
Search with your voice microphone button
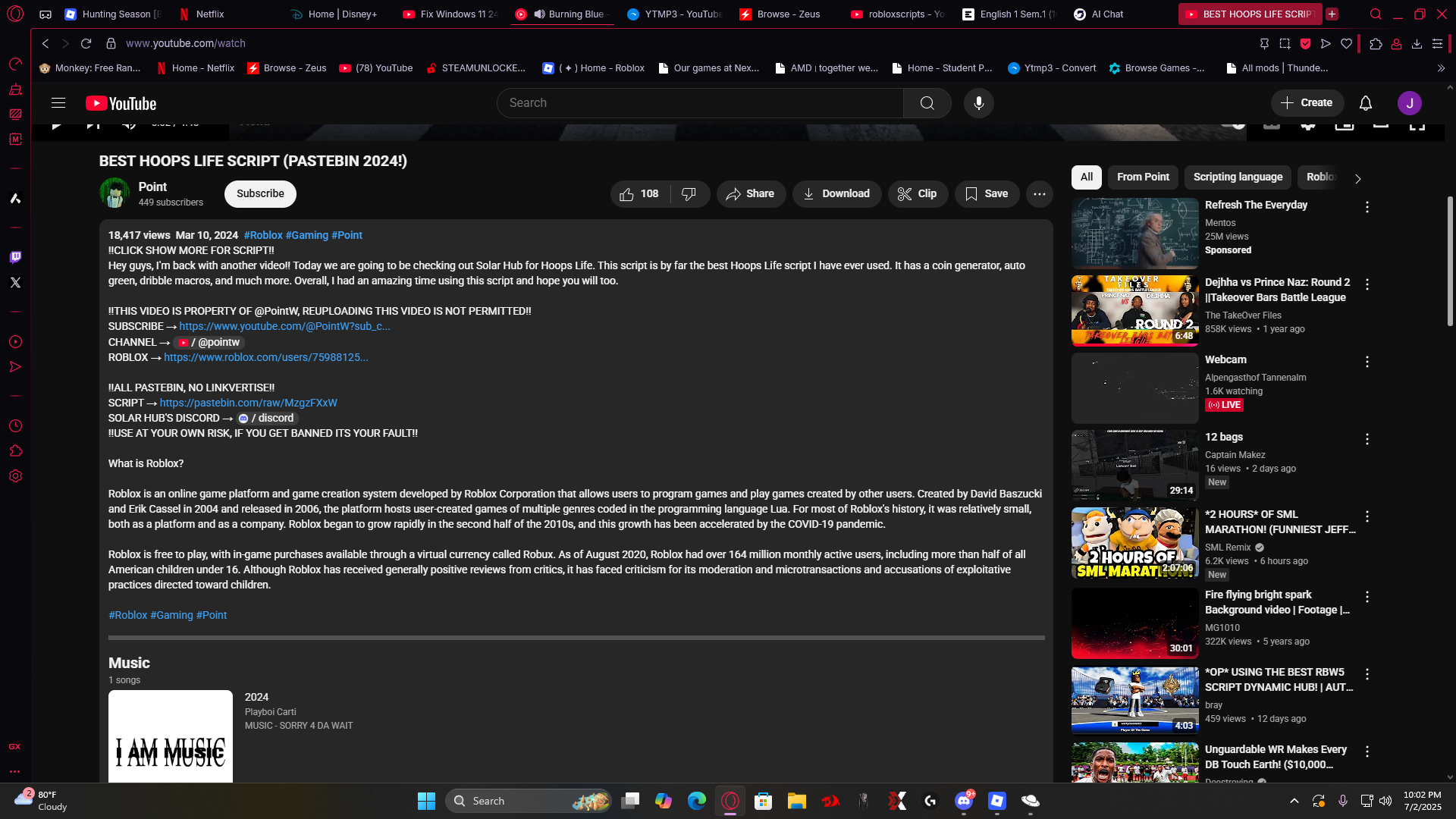979,103
